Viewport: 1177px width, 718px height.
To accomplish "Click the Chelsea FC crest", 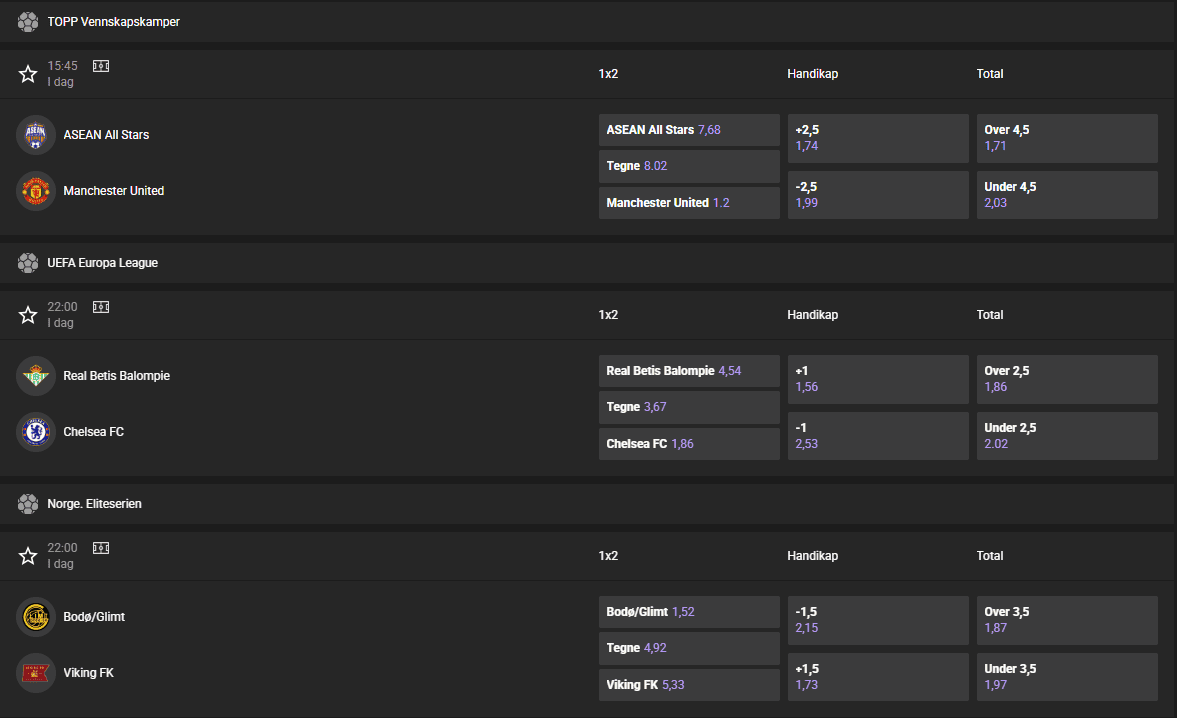I will click(35, 431).
